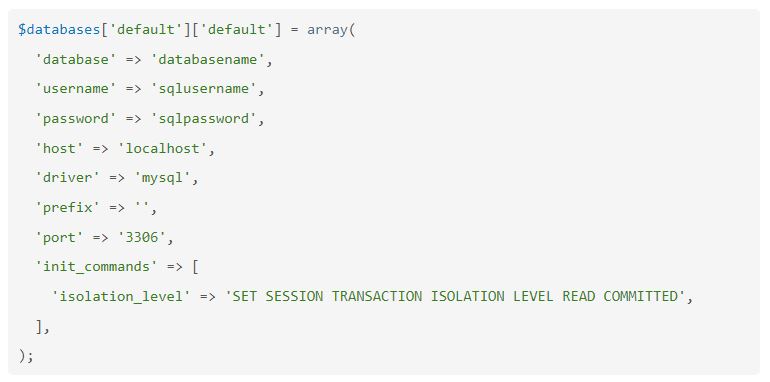Image resolution: width=770 pixels, height=382 pixels.
Task: Click the 'mysql' driver value
Action: pyautogui.click(x=162, y=178)
